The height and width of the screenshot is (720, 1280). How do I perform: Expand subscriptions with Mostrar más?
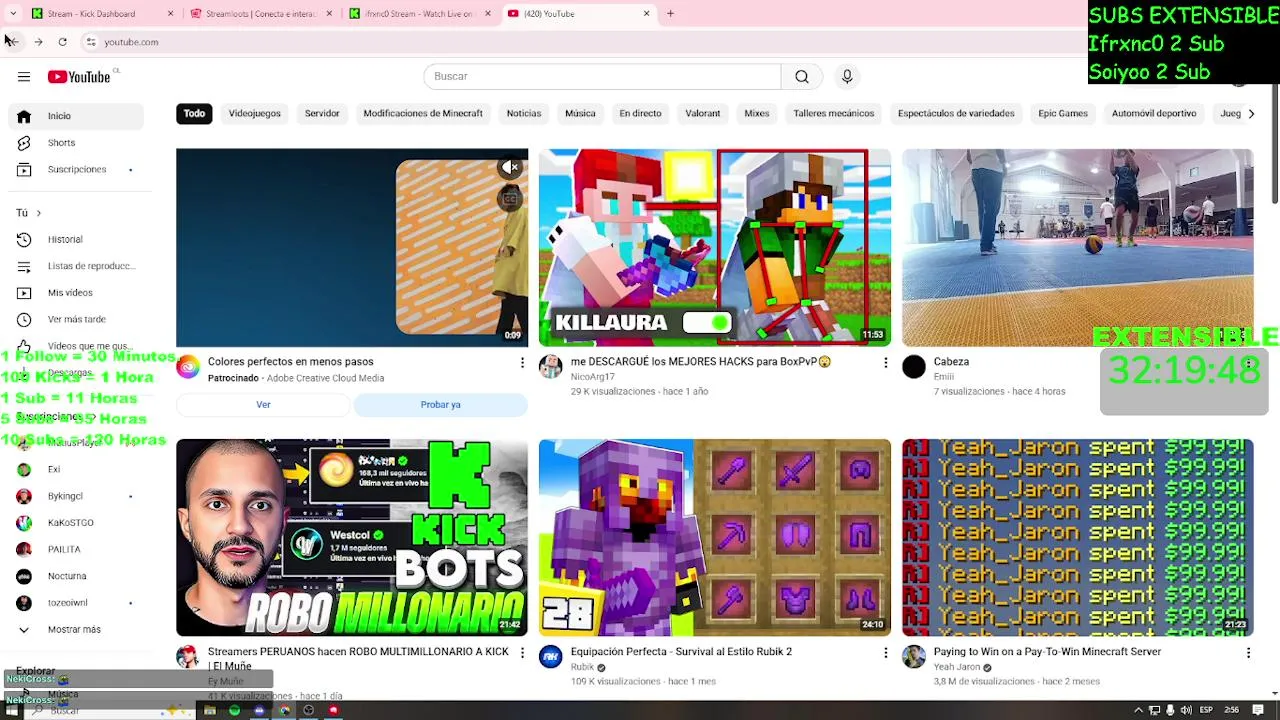pos(76,630)
